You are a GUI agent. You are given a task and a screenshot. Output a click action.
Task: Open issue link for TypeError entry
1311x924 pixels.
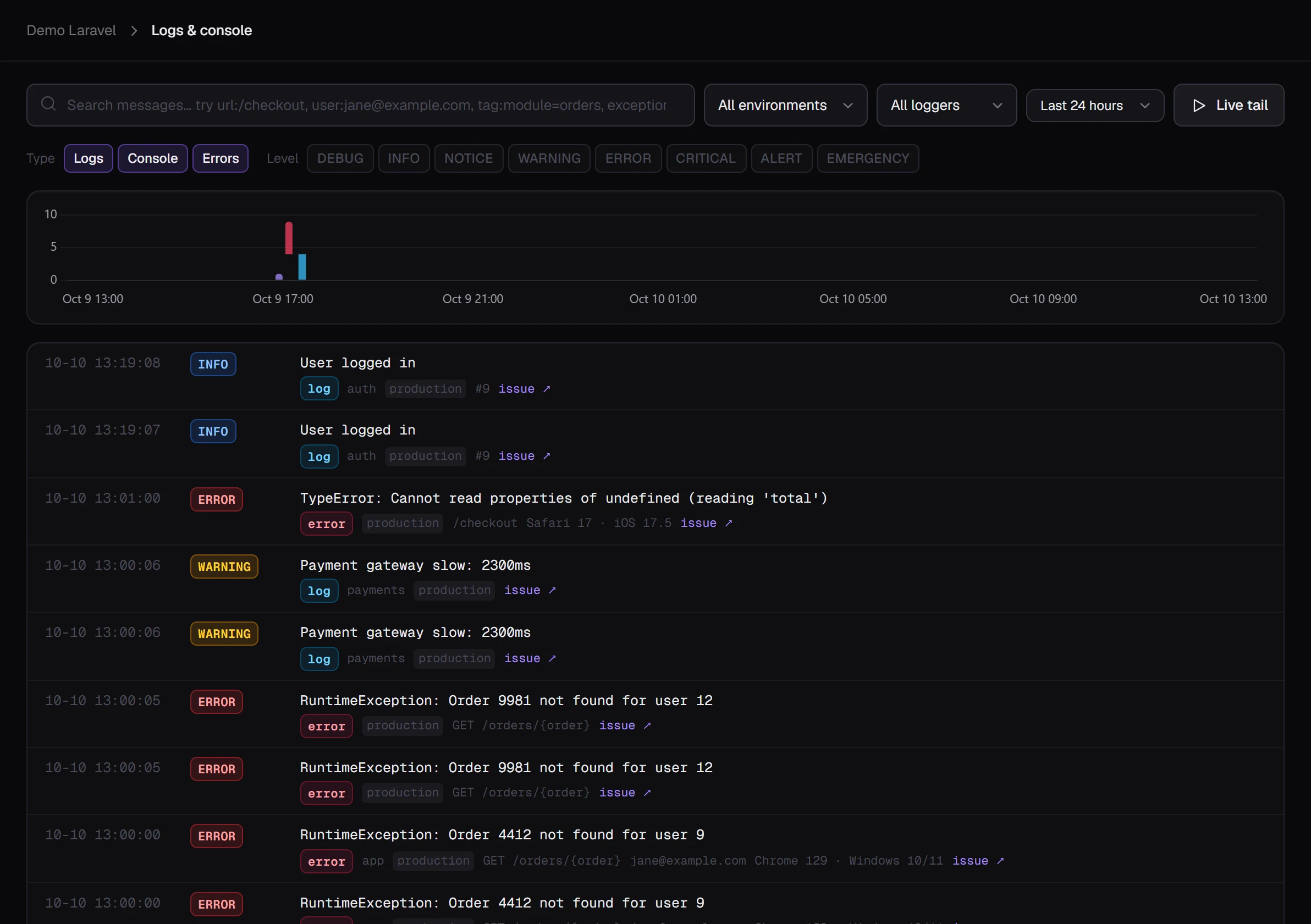coord(706,523)
